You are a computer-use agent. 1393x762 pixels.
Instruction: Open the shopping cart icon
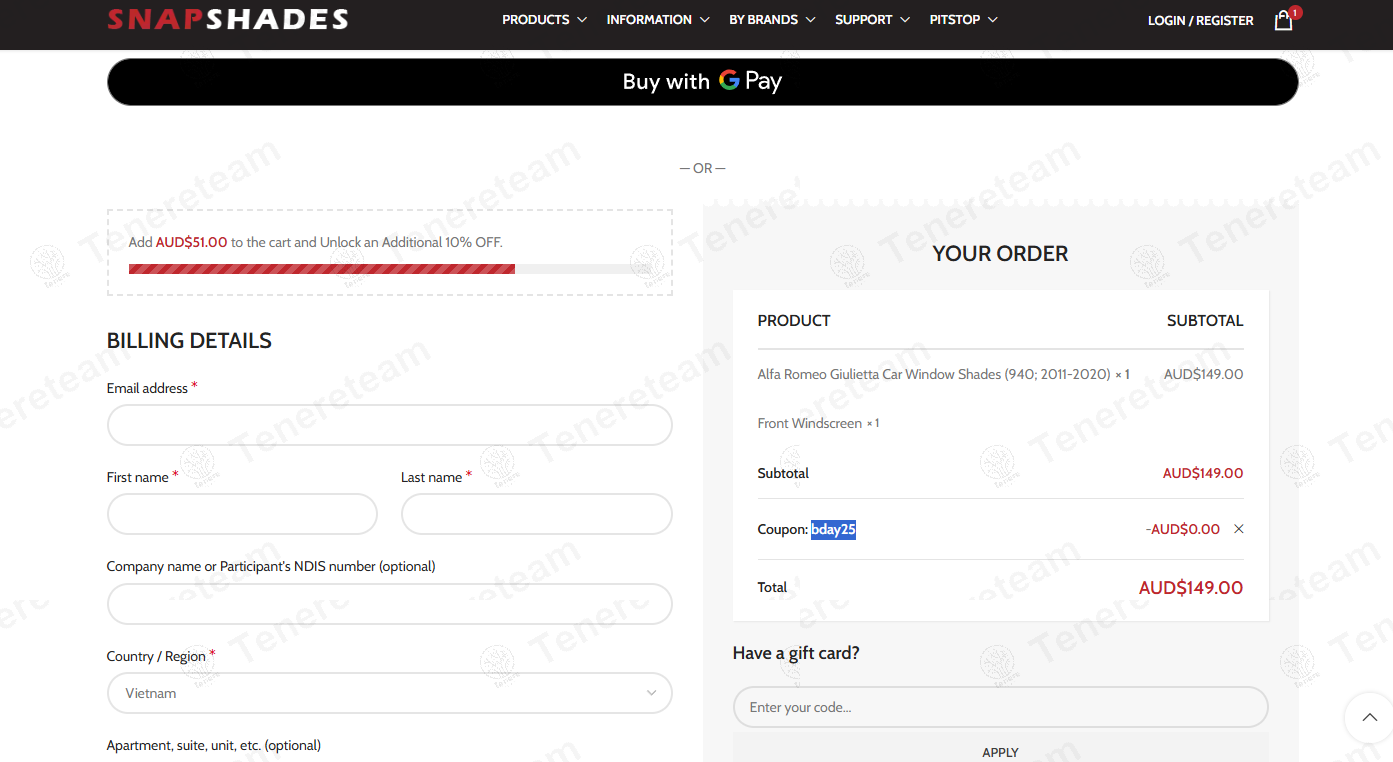[1283, 20]
